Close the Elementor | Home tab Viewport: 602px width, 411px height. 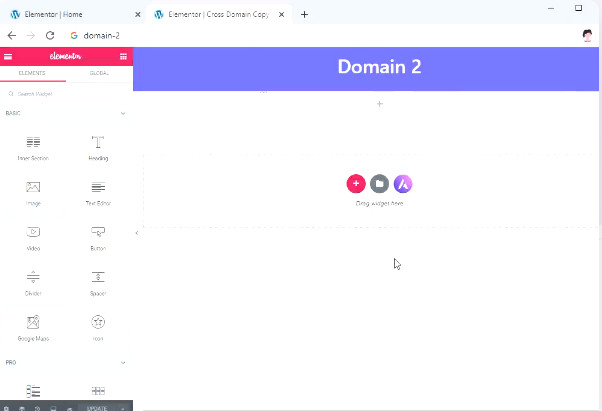(x=138, y=15)
